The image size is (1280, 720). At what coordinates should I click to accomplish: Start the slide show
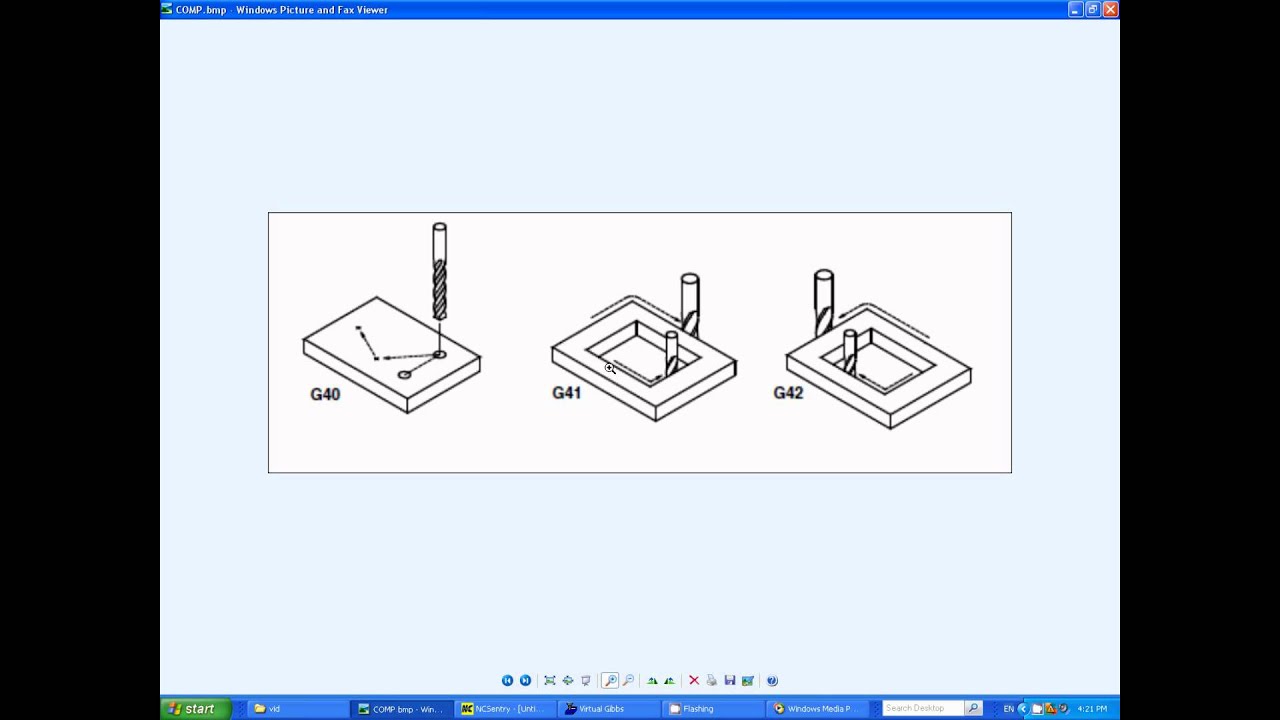point(586,681)
